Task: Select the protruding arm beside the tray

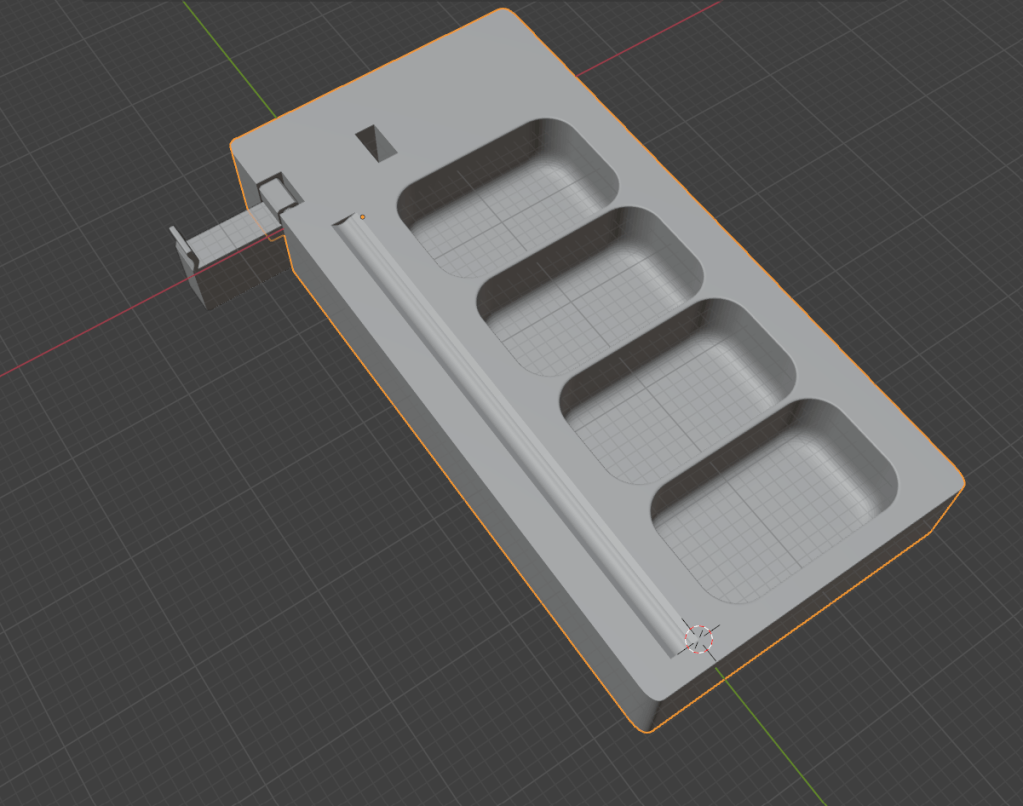Action: coord(232,236)
